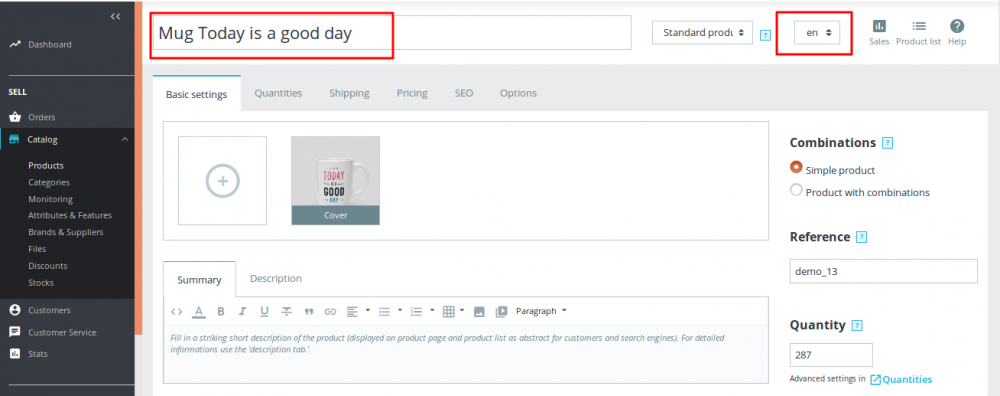Switch to the Basic settings tab
The height and width of the screenshot is (396, 1000).
pyautogui.click(x=196, y=94)
